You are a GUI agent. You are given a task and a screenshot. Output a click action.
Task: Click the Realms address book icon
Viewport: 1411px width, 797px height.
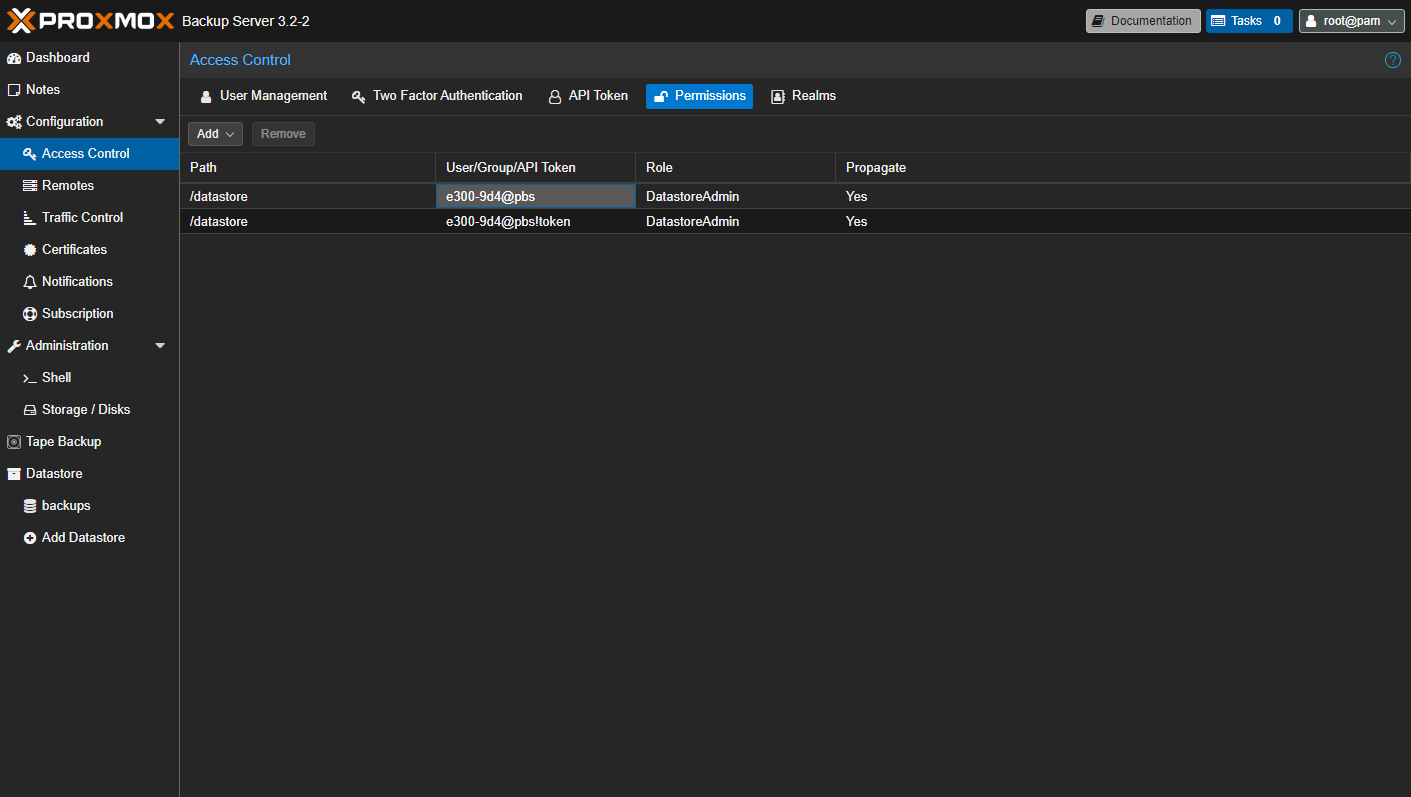click(778, 97)
